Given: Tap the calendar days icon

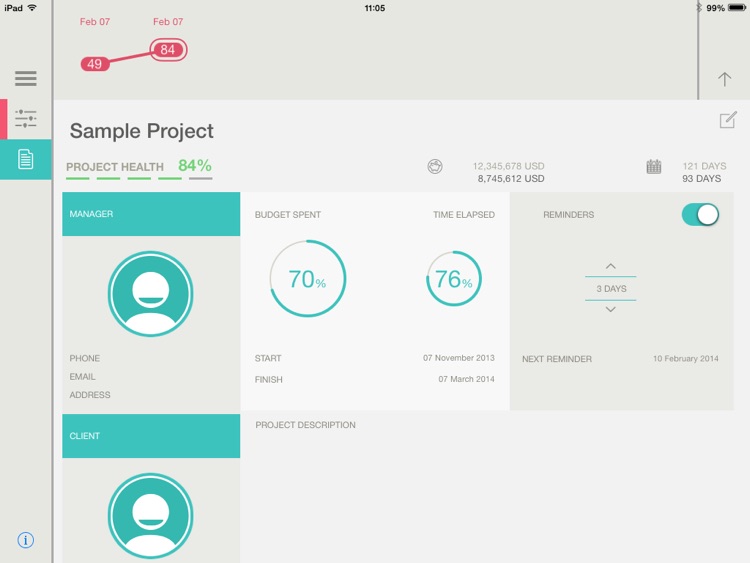Looking at the screenshot, I should 654,166.
